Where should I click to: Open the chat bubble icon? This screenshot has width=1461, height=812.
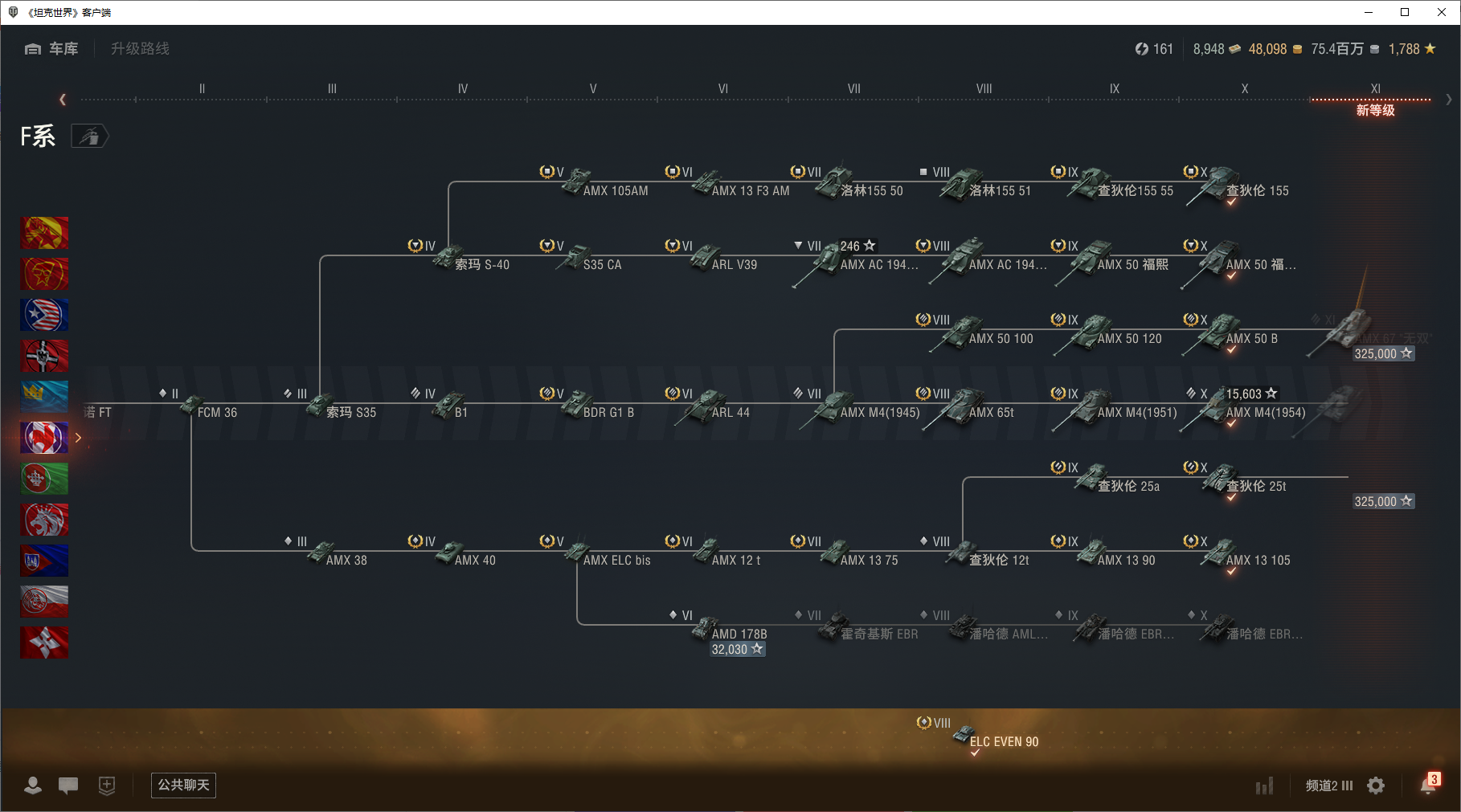coord(68,785)
